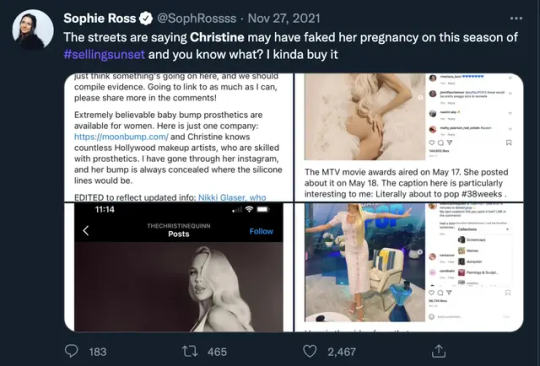Viewport: 540px width, 366px height.
Task: Click the moonbump.com link in the text
Action: click(x=121, y=137)
